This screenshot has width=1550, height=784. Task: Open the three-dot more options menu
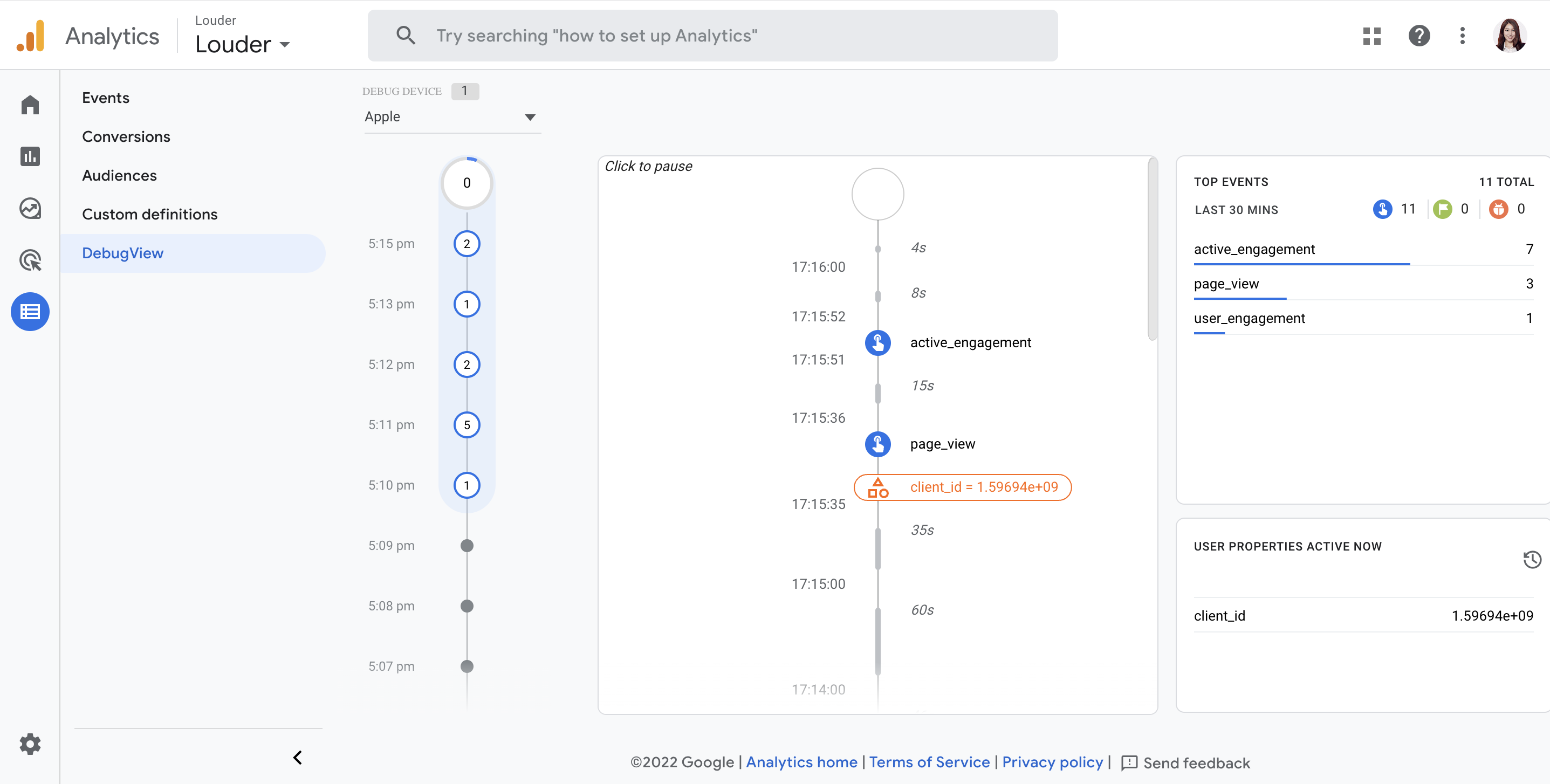click(1462, 36)
